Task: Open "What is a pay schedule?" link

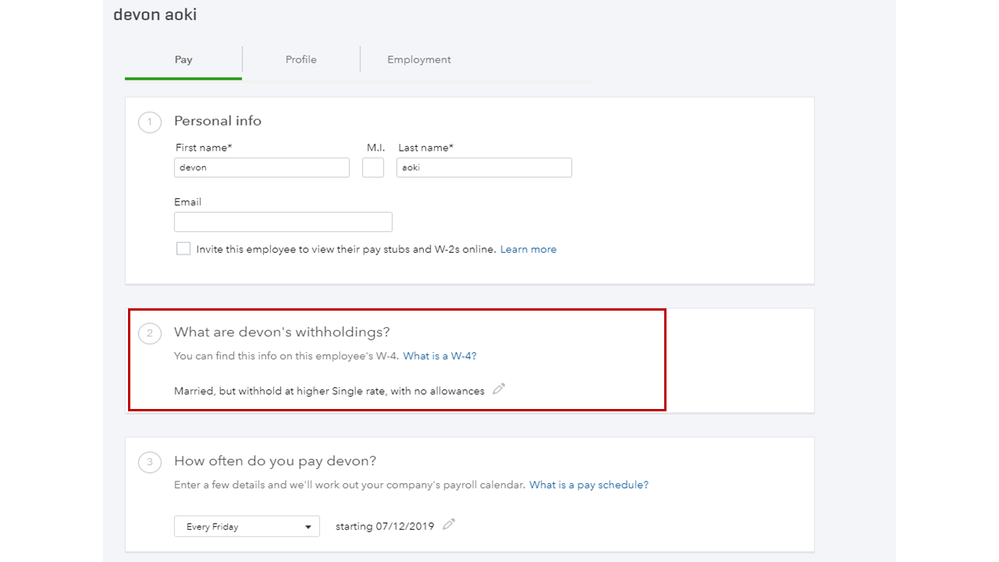Action: pos(588,485)
